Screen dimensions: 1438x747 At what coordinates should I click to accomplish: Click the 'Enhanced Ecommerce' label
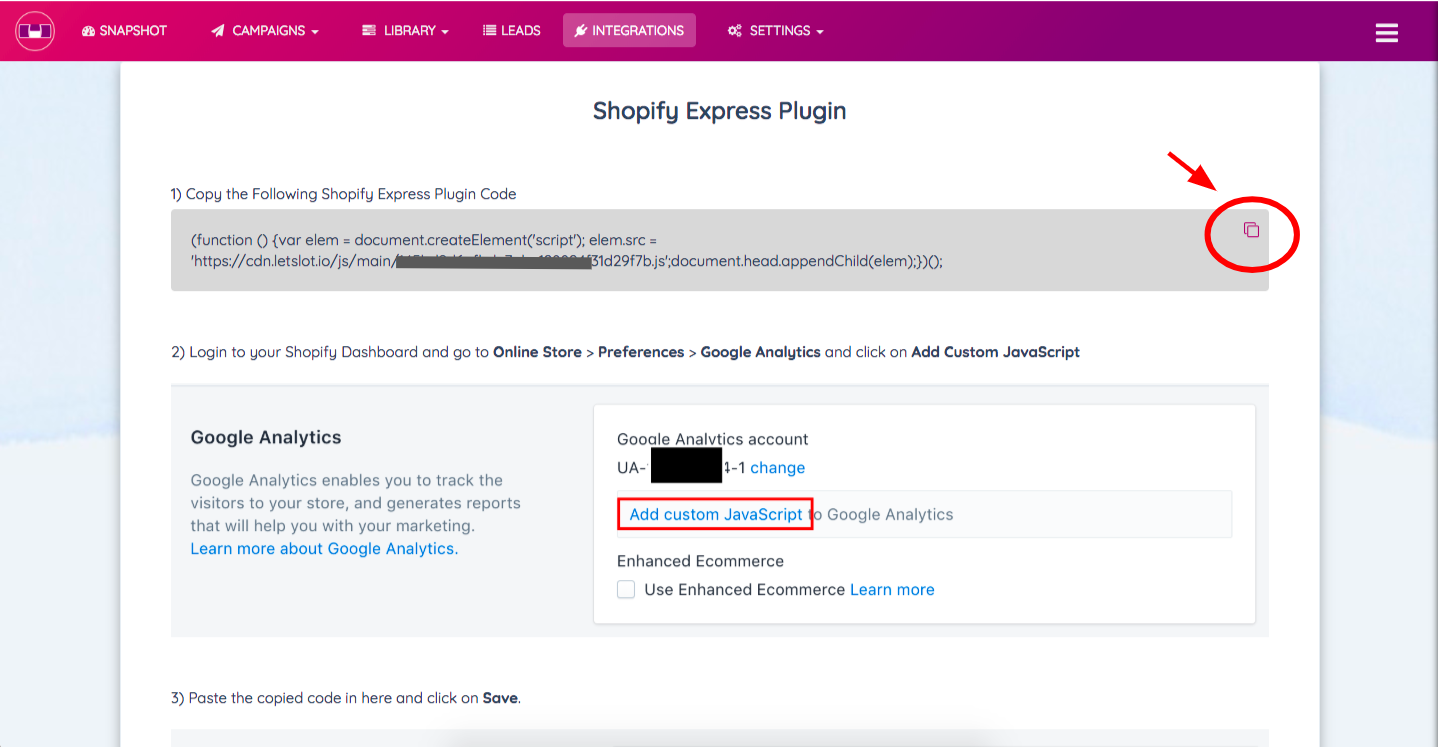[700, 561]
